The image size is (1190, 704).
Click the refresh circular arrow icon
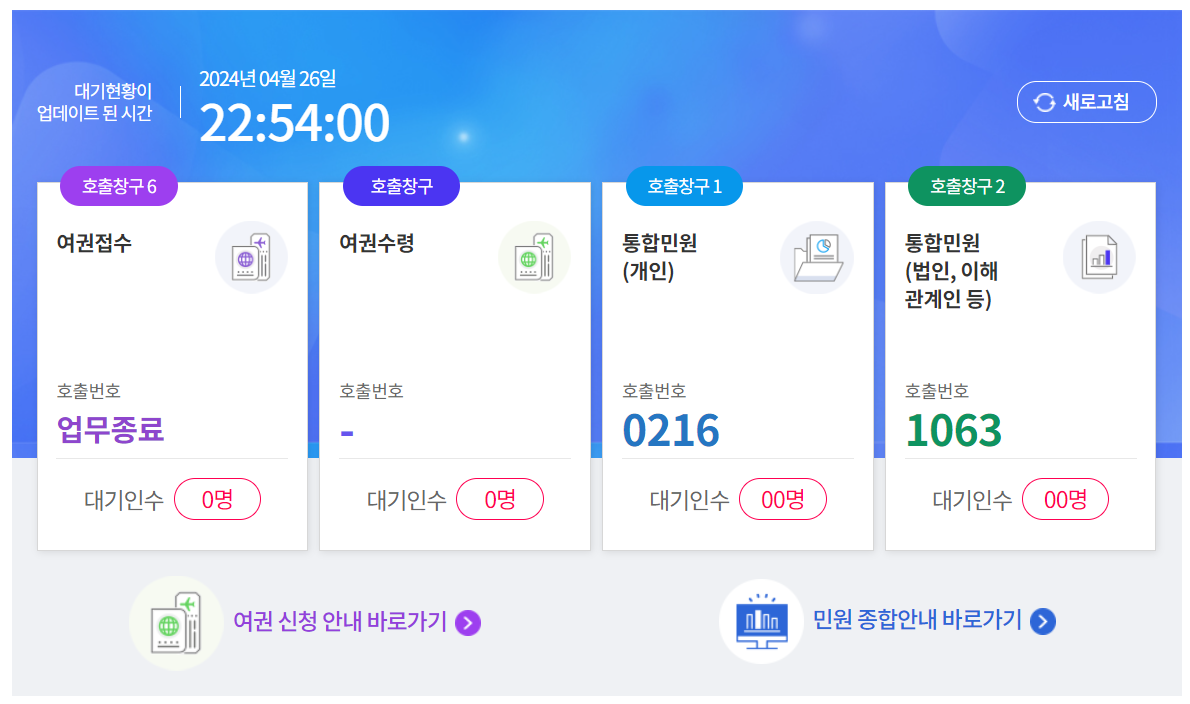click(x=1046, y=101)
